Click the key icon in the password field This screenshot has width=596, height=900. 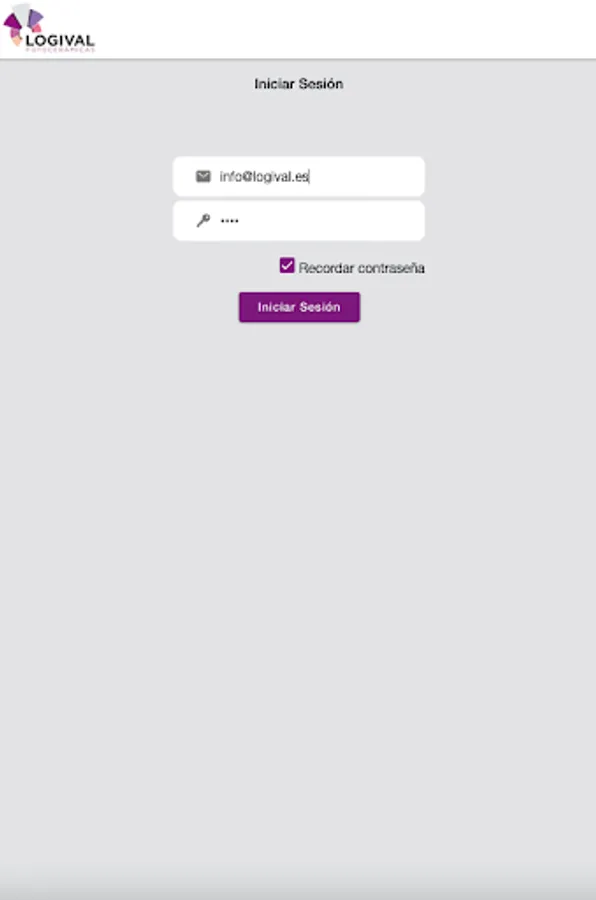(x=203, y=220)
